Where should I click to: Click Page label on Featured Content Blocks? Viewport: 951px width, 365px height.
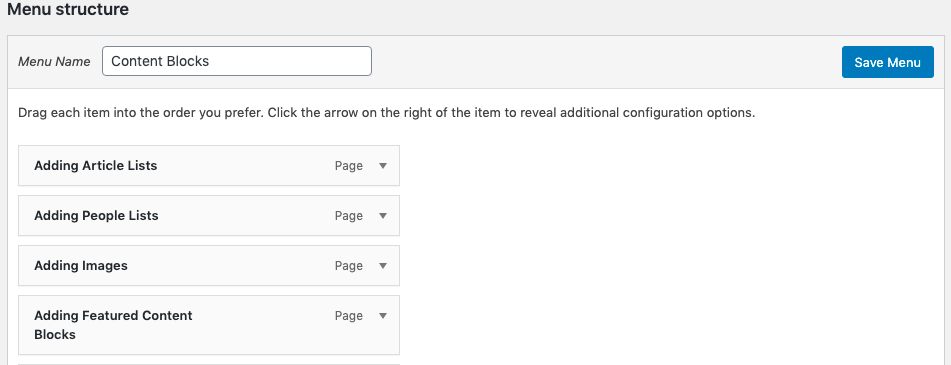click(x=349, y=315)
